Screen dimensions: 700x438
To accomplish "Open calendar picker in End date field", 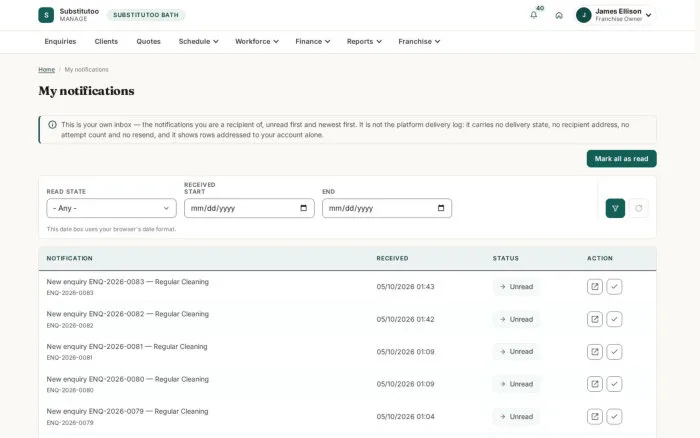I will point(441,208).
